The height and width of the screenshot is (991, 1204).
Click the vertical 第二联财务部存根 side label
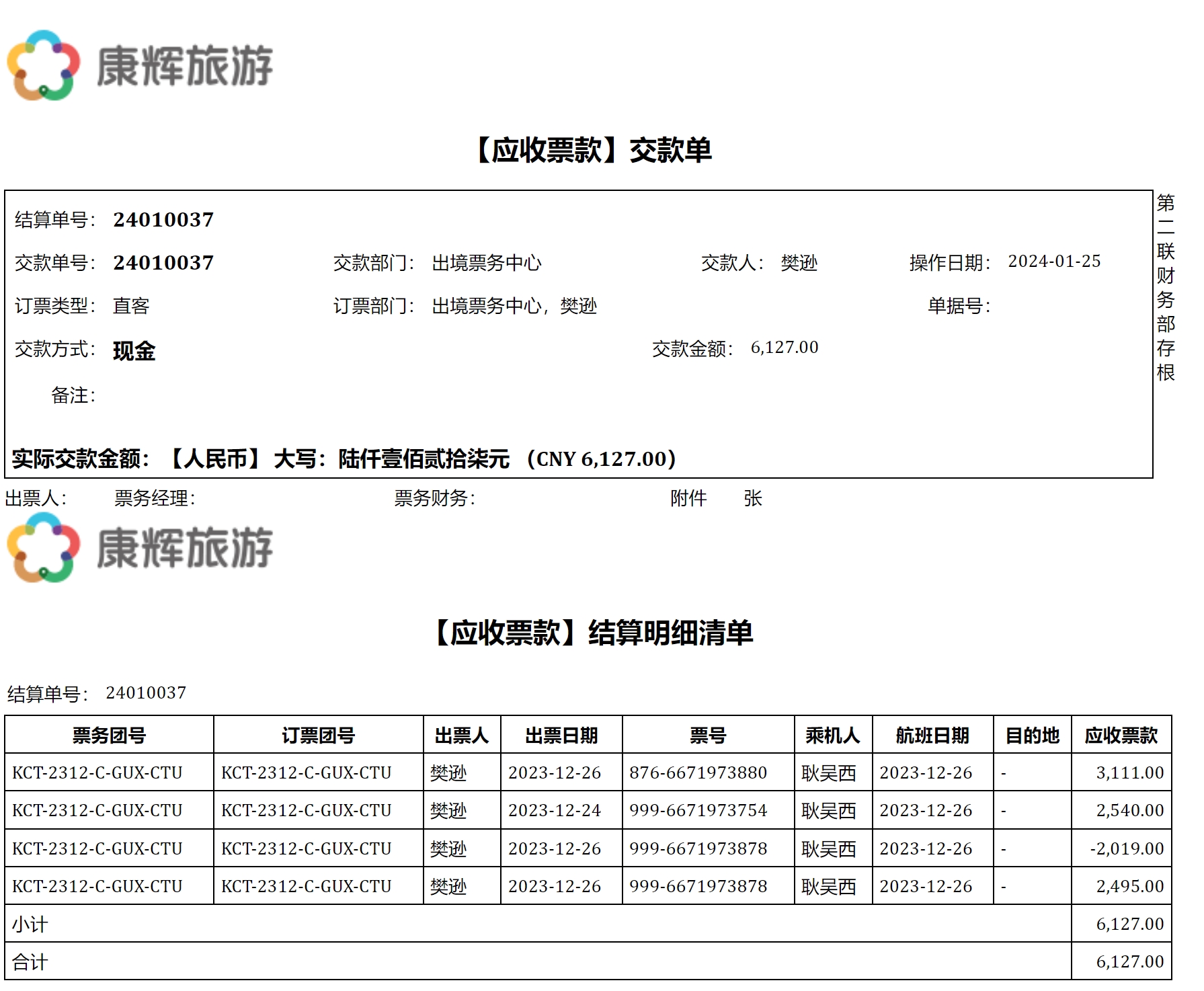click(1165, 287)
